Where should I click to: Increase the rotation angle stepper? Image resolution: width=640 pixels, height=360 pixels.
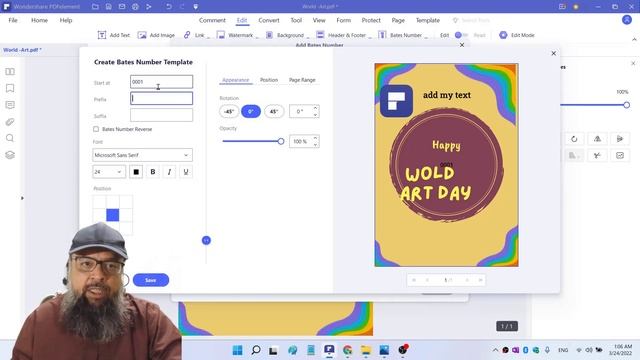315,108
